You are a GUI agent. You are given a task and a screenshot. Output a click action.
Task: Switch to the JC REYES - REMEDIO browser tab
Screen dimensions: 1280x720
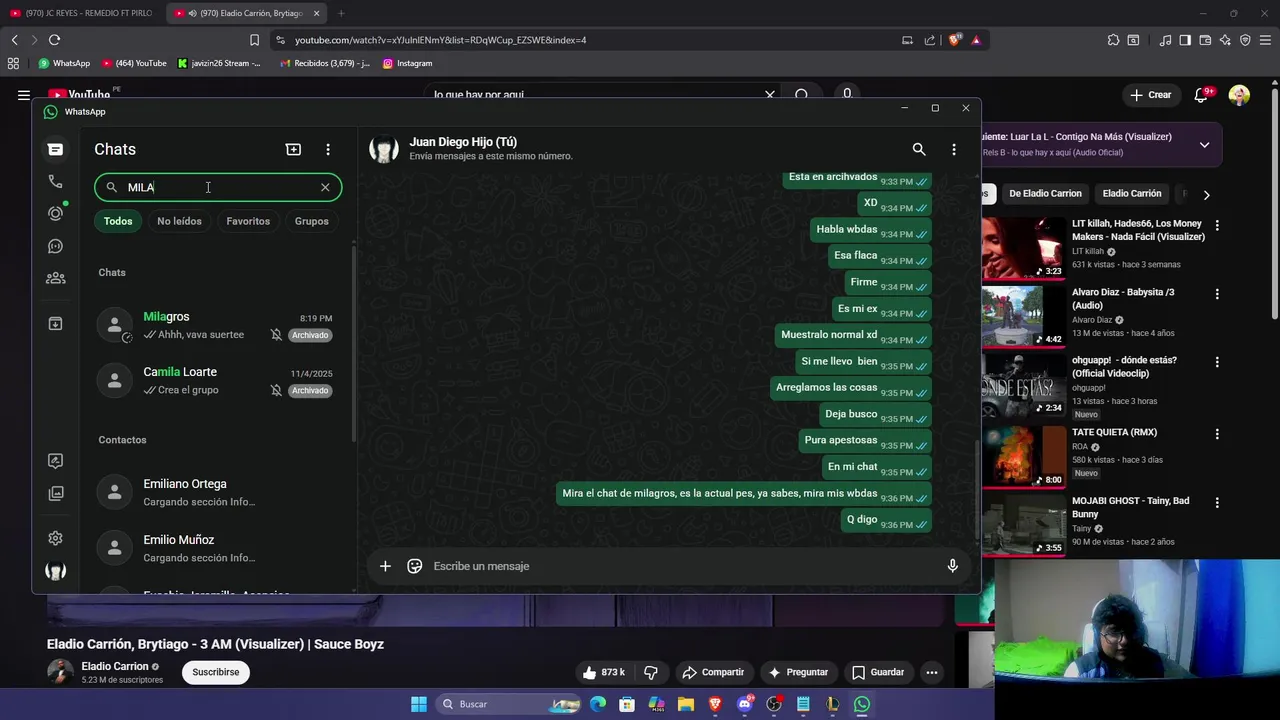coord(82,13)
